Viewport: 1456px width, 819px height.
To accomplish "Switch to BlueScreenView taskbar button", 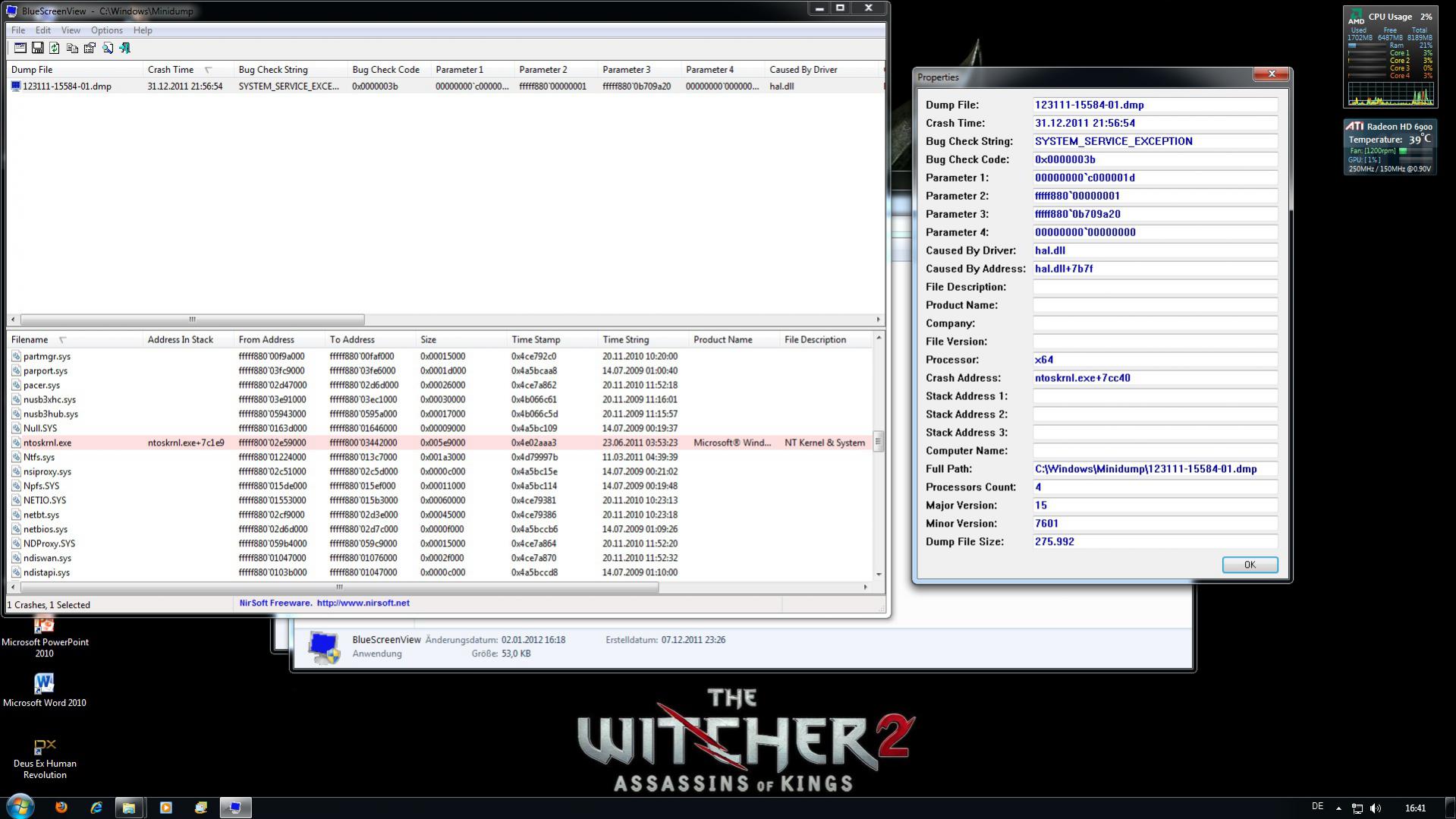I will click(235, 808).
